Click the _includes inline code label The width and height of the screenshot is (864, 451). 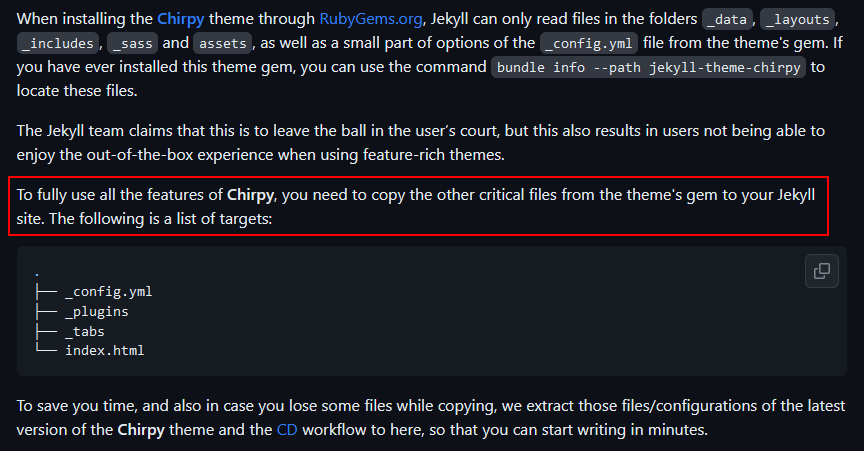tap(58, 43)
